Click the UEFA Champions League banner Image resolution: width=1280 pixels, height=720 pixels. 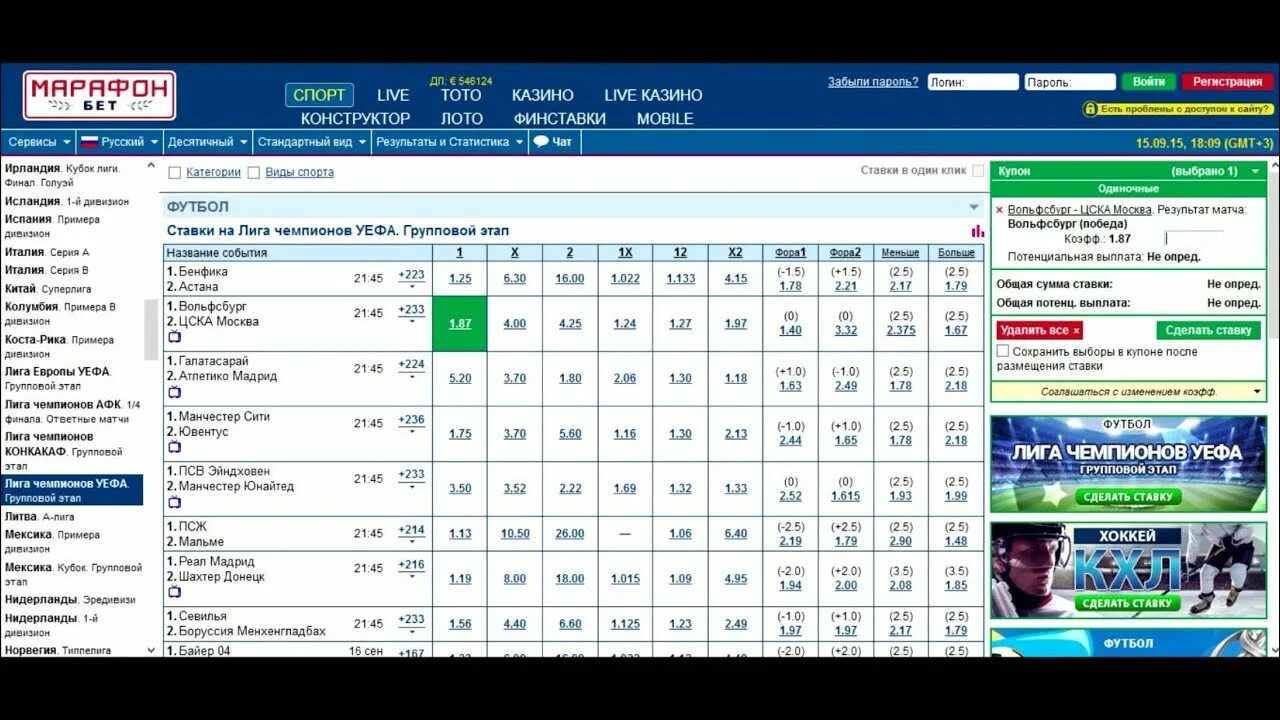[x=1128, y=463]
